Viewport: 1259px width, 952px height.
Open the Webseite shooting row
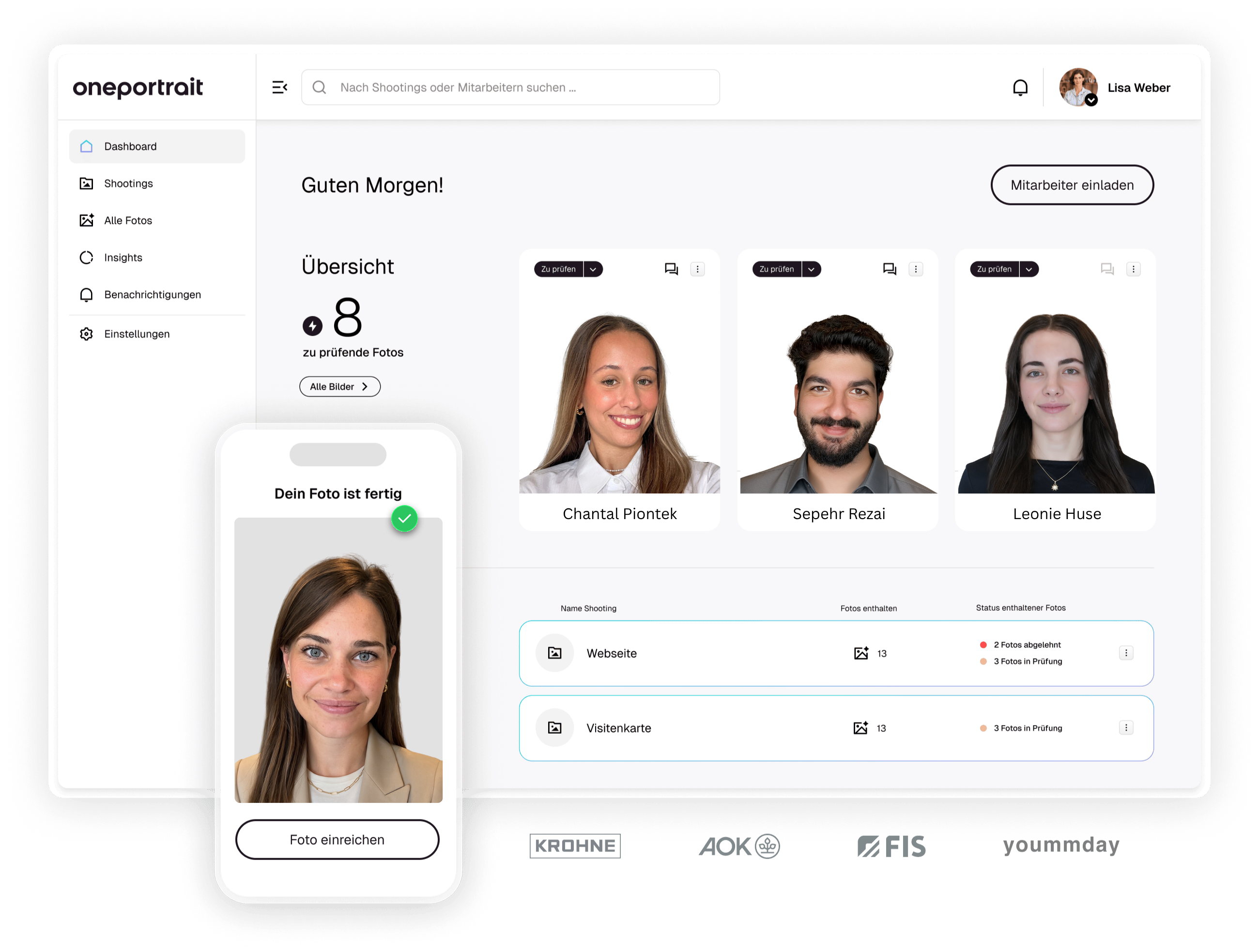(x=836, y=653)
